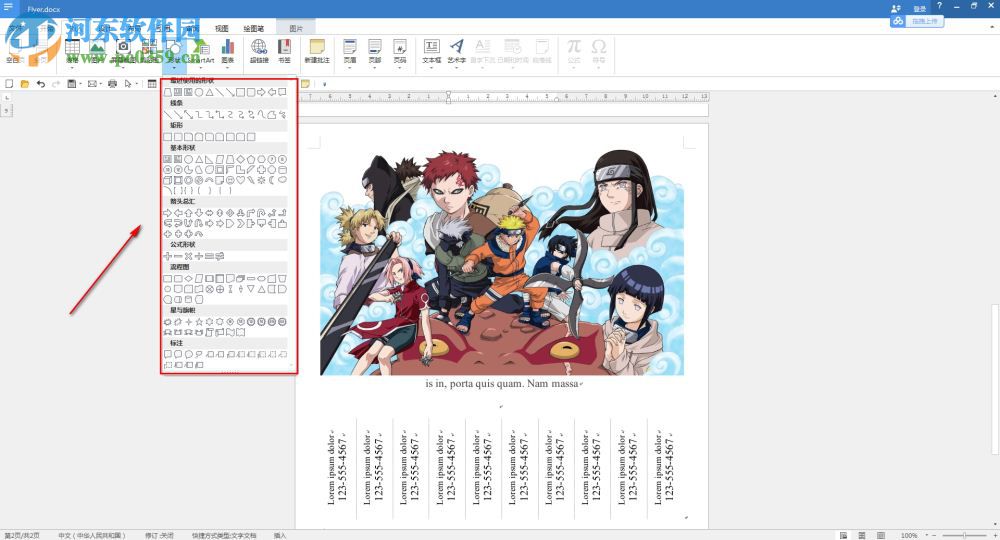The width and height of the screenshot is (1000, 540).
Task: Open the picture tools (图片) tab
Action: click(x=296, y=28)
